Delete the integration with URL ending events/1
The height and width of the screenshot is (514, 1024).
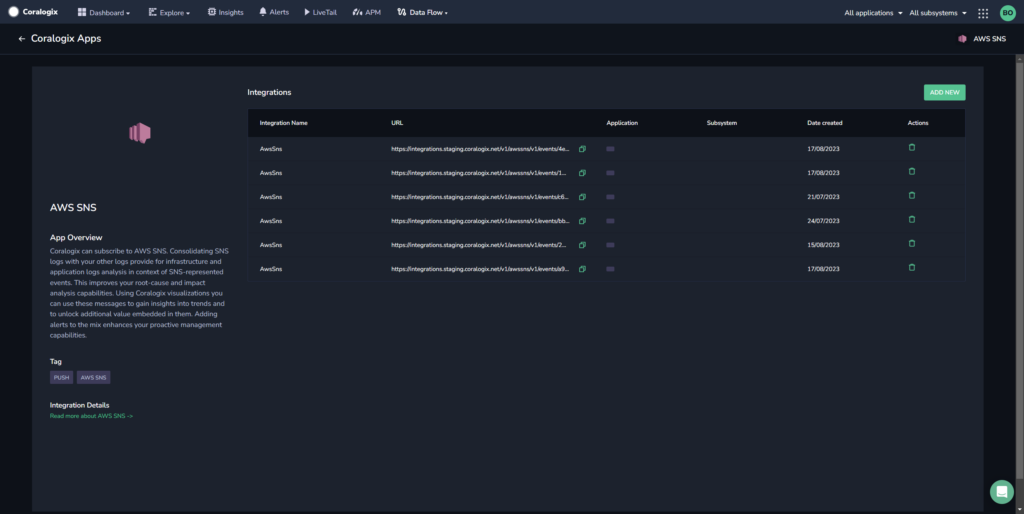coord(912,172)
